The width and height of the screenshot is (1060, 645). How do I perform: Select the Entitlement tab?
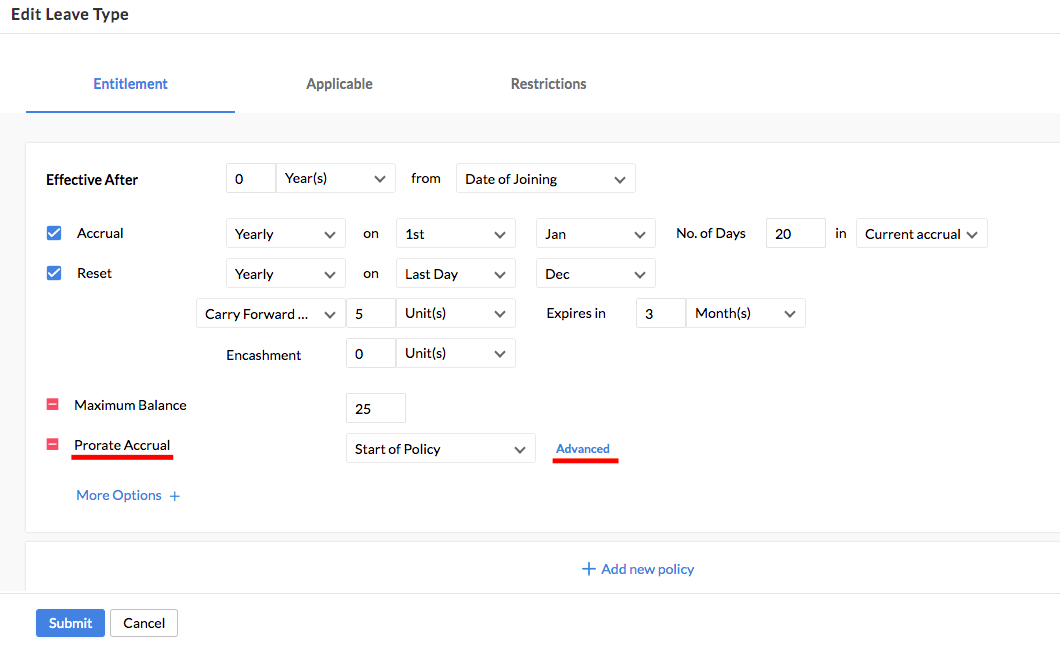(x=130, y=84)
